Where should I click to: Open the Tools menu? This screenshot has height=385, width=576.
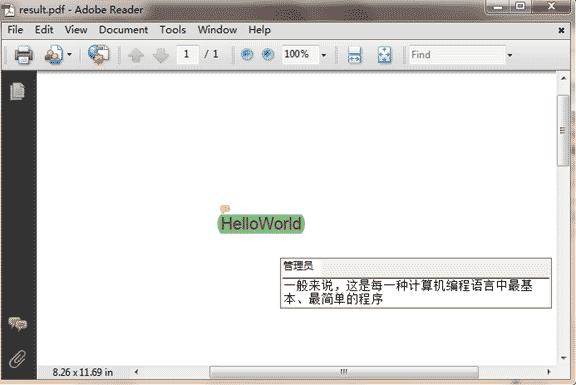[x=173, y=30]
